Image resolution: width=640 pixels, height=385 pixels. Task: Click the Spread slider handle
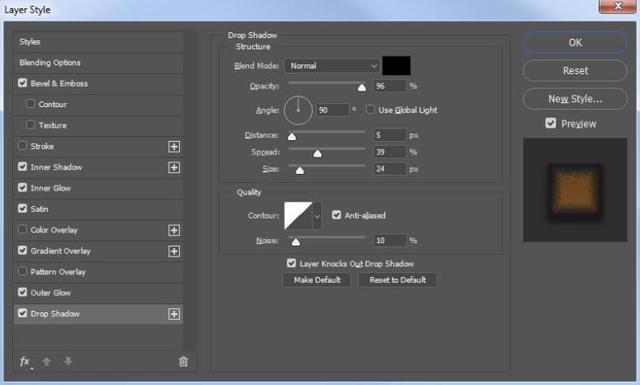click(318, 154)
